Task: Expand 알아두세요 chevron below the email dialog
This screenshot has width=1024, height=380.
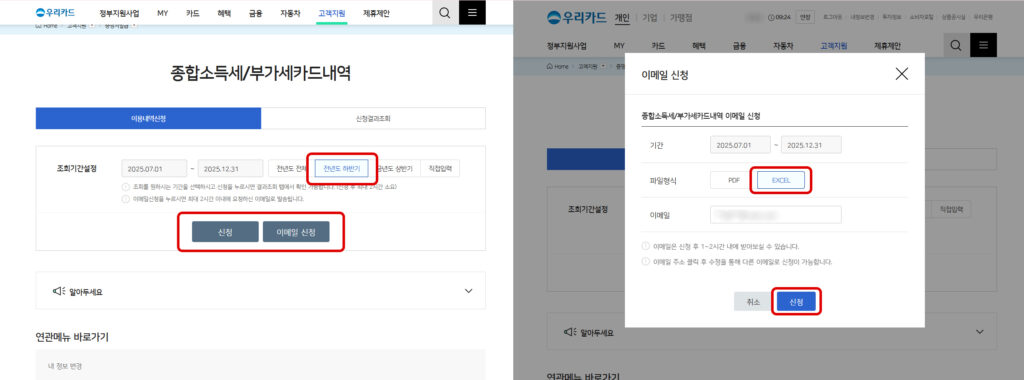Action: (980, 332)
